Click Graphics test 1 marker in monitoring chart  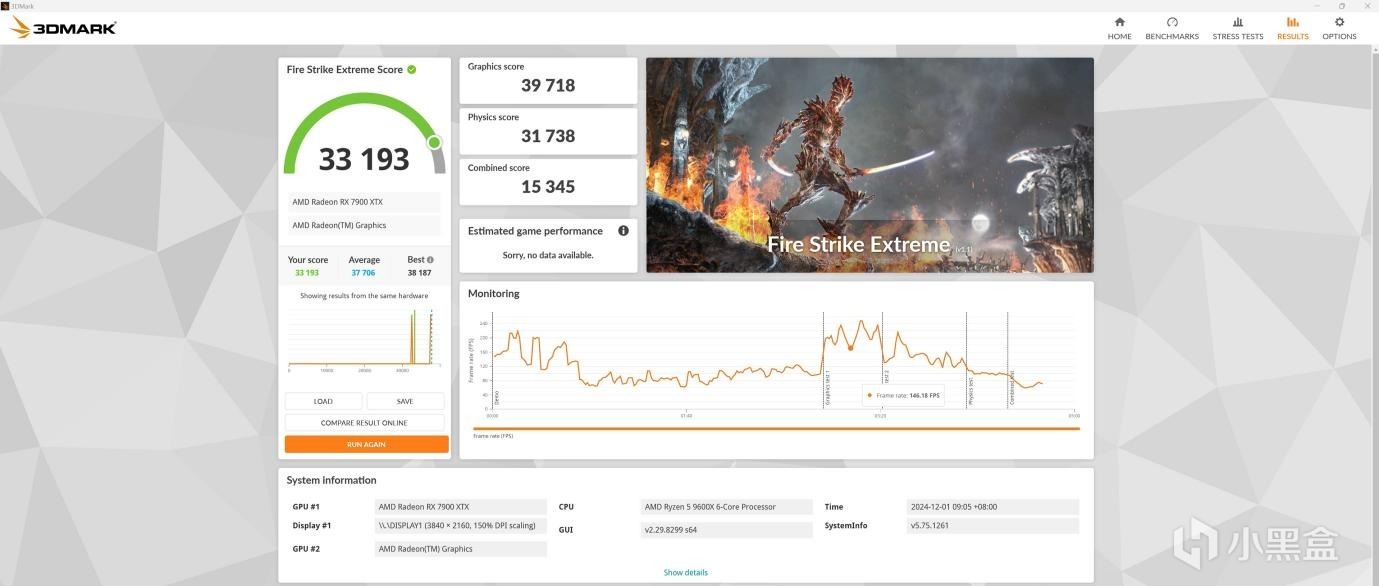pyautogui.click(x=826, y=385)
